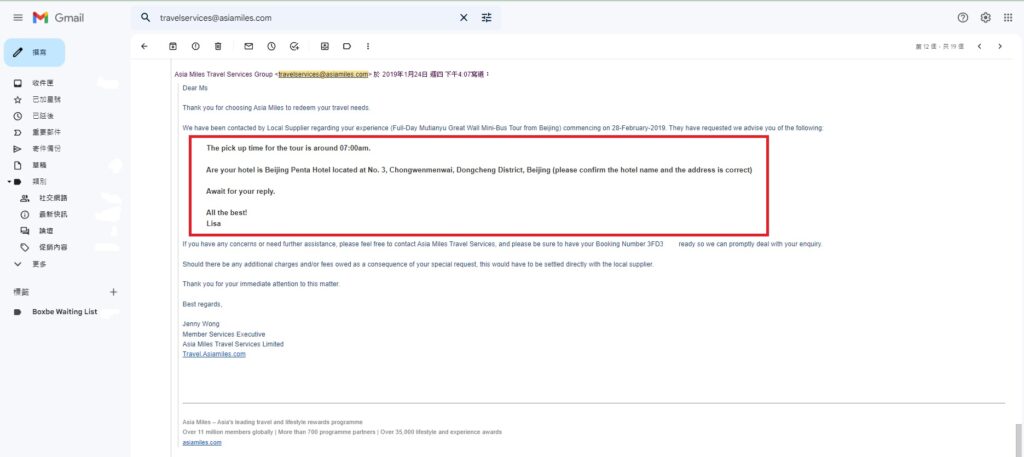The width and height of the screenshot is (1024, 457).
Task: Open the Sent (寄件備份) folder
Action: tap(46, 148)
